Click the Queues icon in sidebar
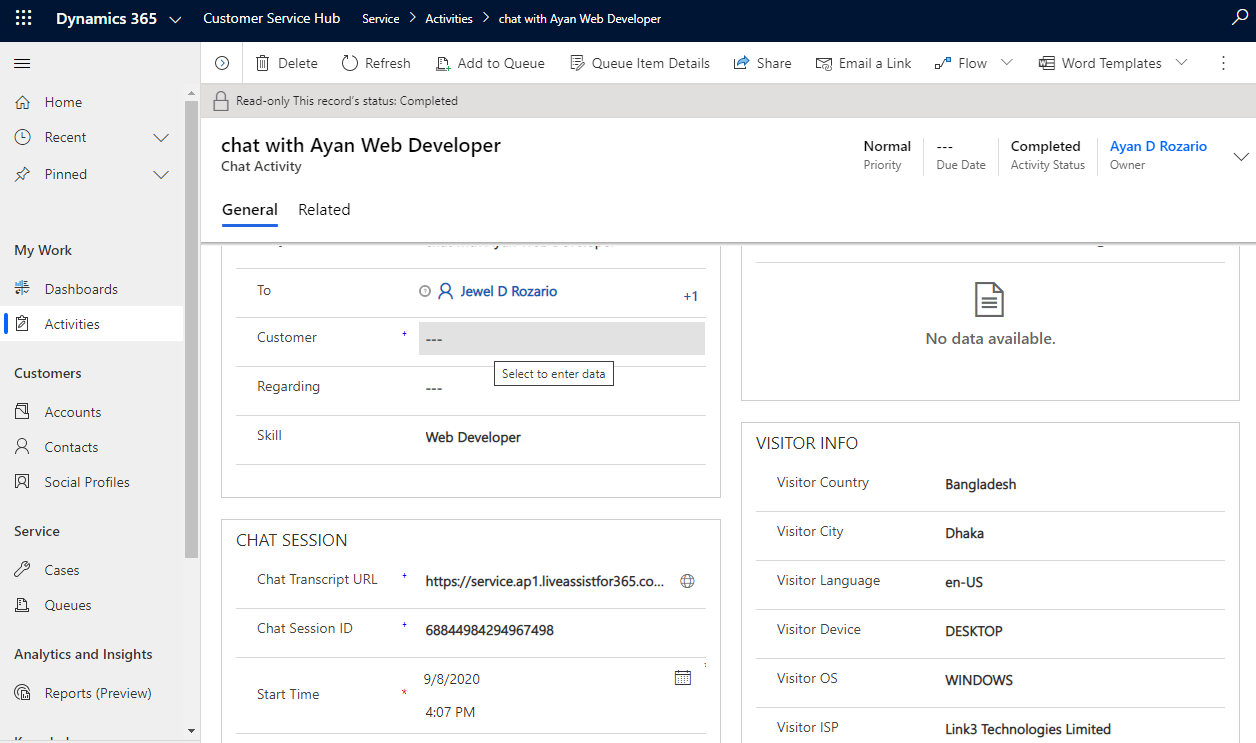Screen dimensions: 1256x743 [23, 605]
